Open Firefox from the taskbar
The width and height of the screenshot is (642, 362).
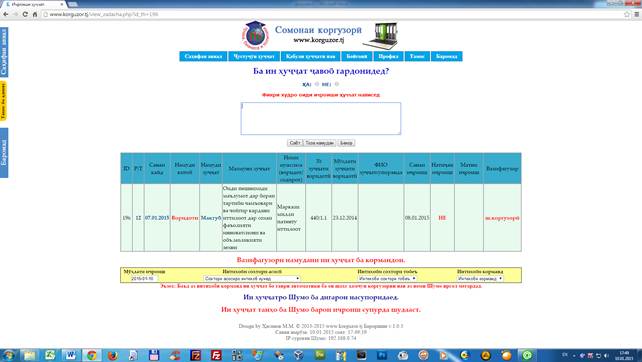(x=112, y=355)
